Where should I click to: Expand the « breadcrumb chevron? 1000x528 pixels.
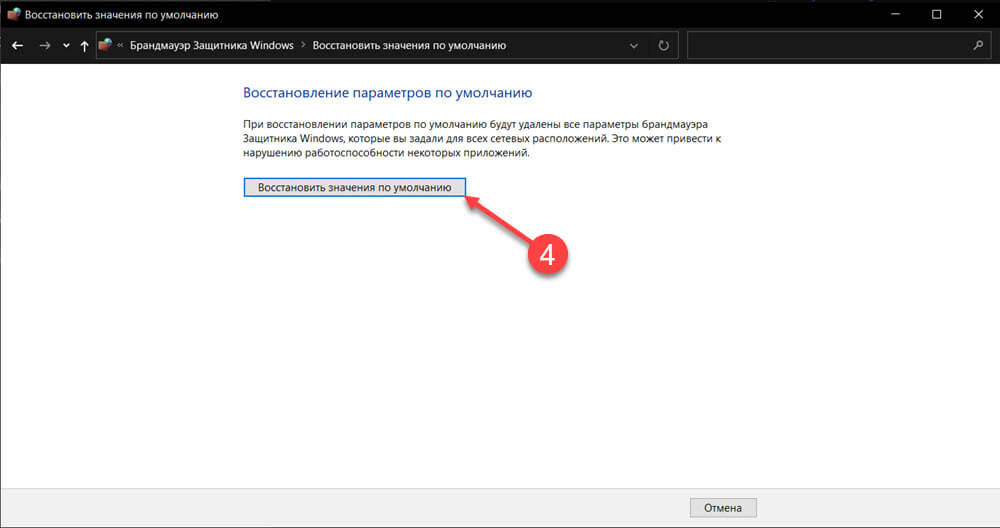pyautogui.click(x=120, y=45)
